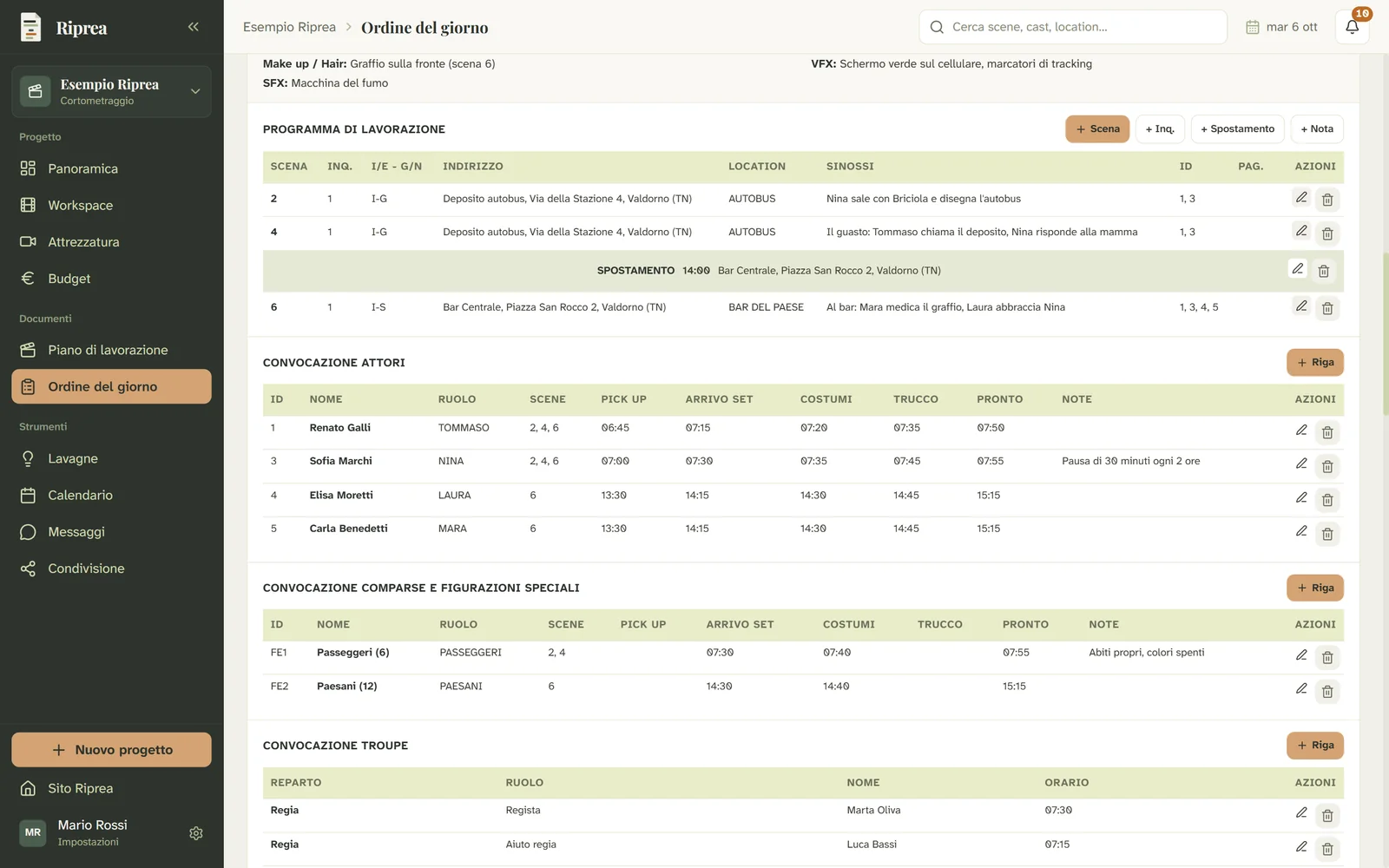Open Panoramica in sidebar
Image resolution: width=1389 pixels, height=868 pixels.
[x=111, y=168]
